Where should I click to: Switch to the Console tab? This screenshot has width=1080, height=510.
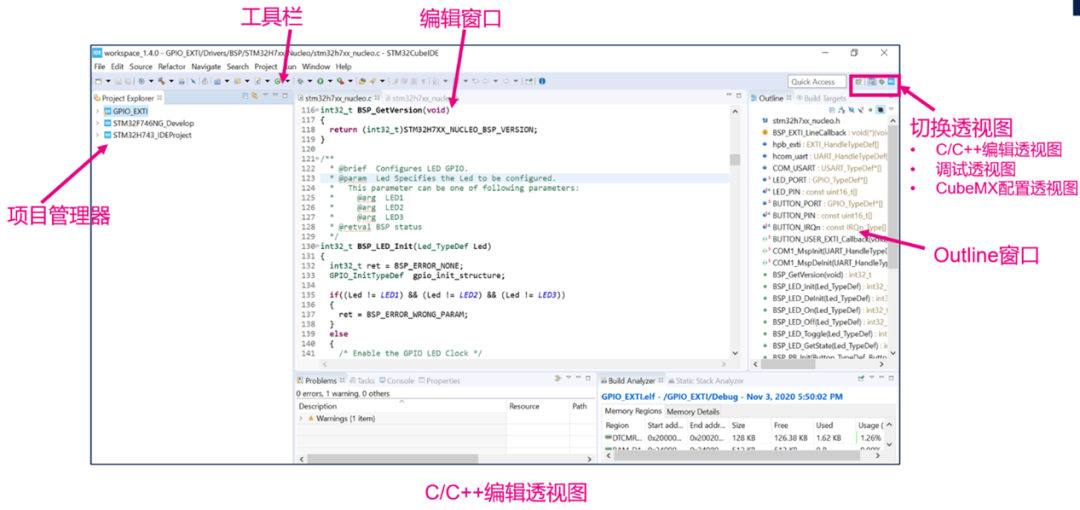pos(397,380)
